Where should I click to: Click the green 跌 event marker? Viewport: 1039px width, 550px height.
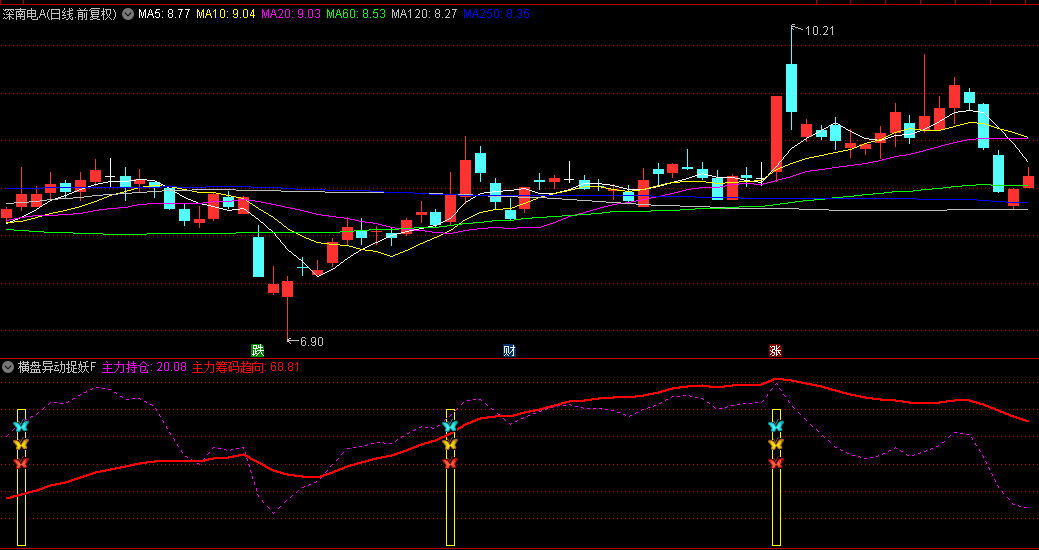click(257, 351)
